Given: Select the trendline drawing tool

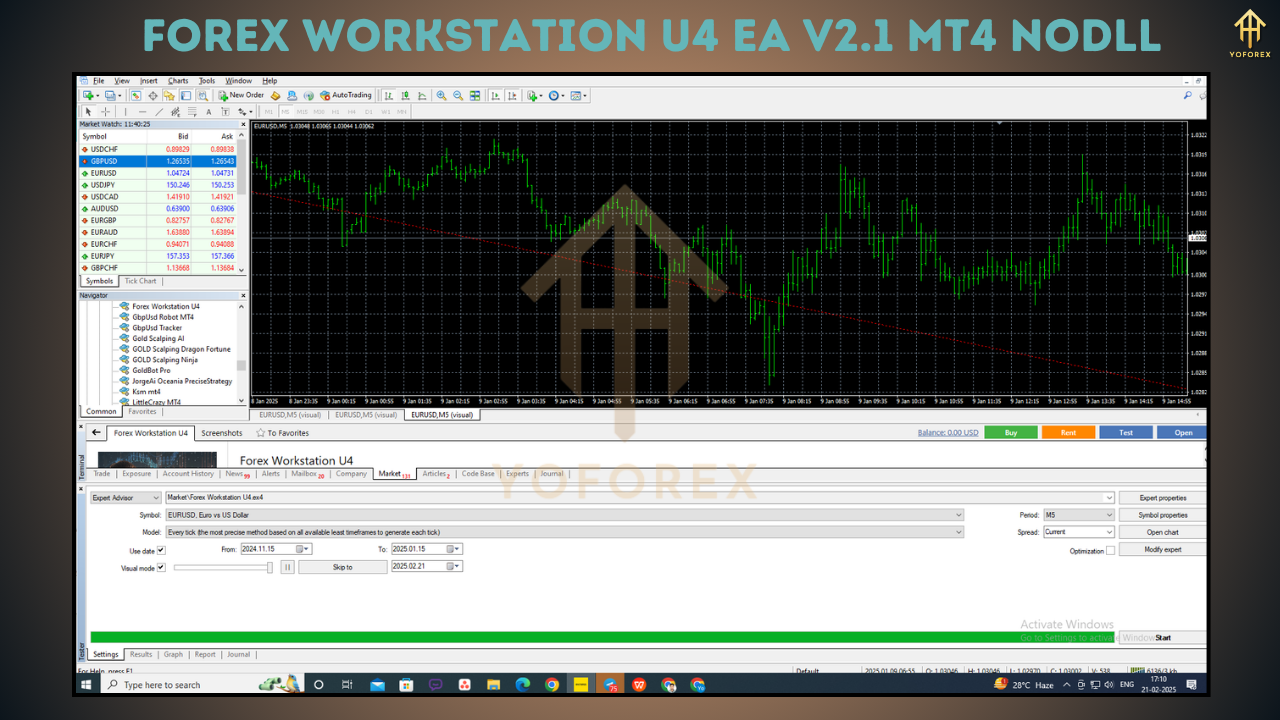Looking at the screenshot, I should pyautogui.click(x=159, y=112).
